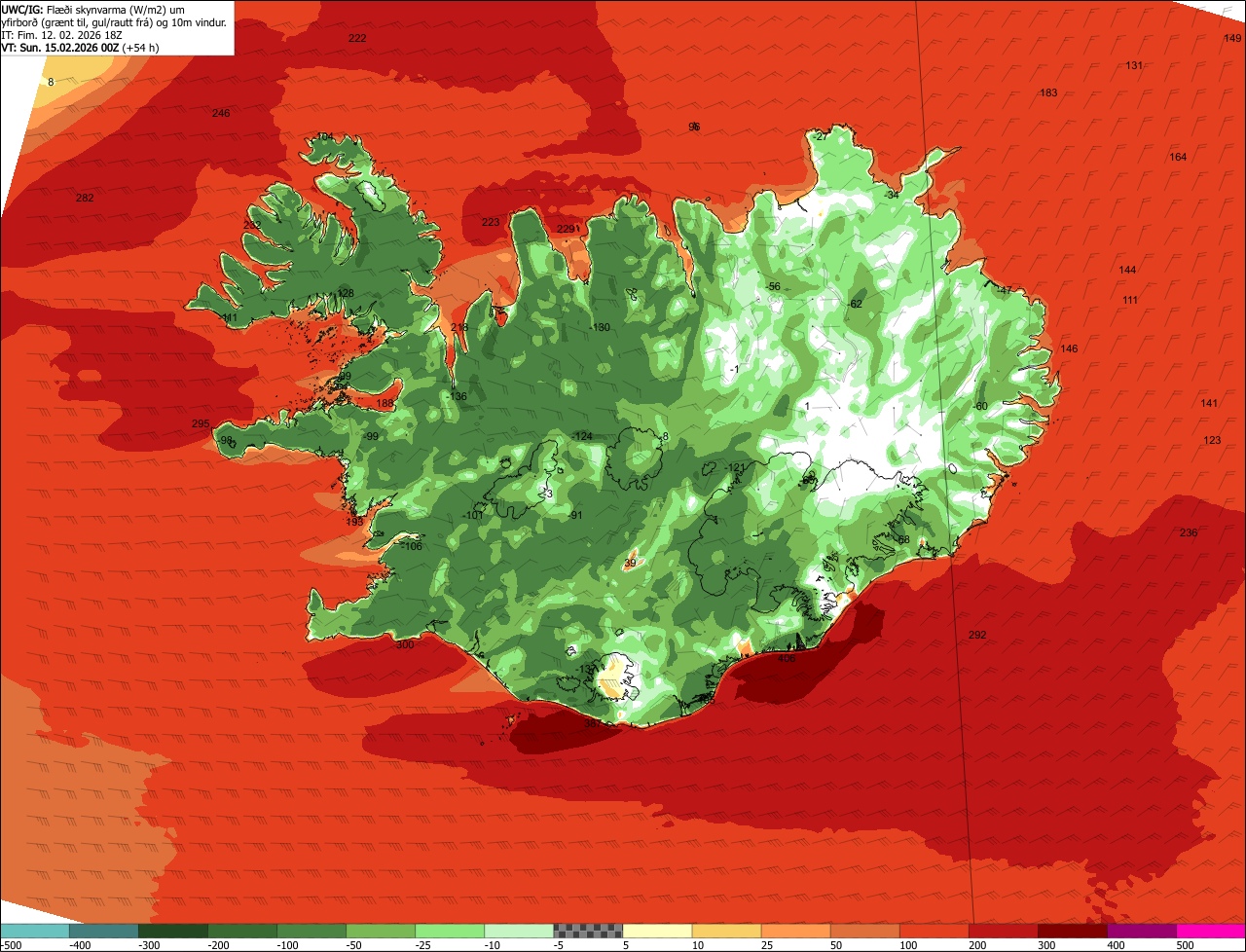This screenshot has height=952, width=1246.
Task: Click the flux value '-62' on the map
Action: (855, 305)
